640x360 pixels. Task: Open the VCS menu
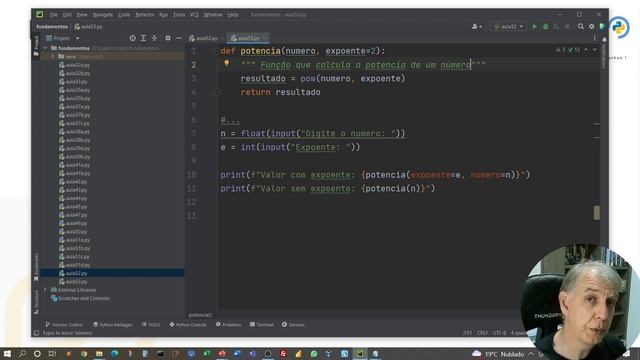pyautogui.click(x=194, y=15)
